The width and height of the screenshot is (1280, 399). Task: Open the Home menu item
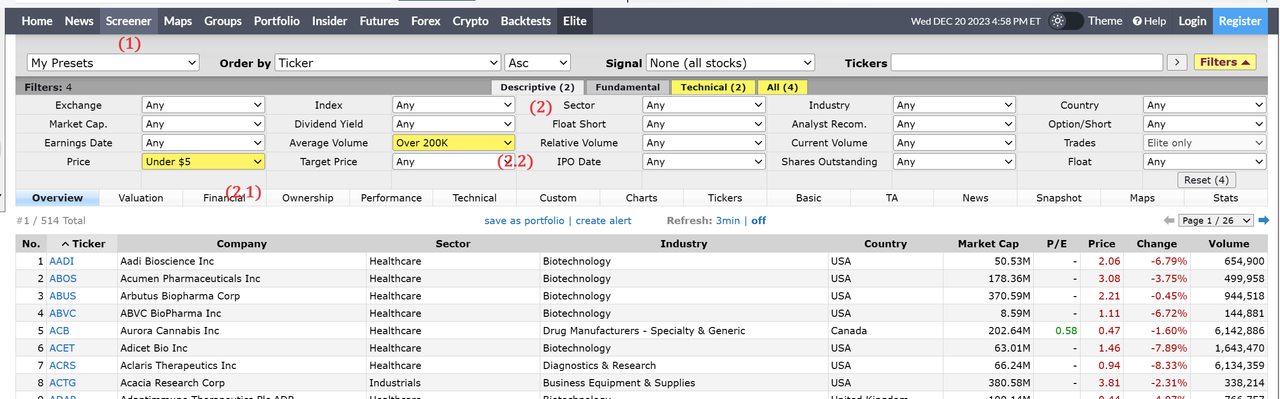[37, 21]
